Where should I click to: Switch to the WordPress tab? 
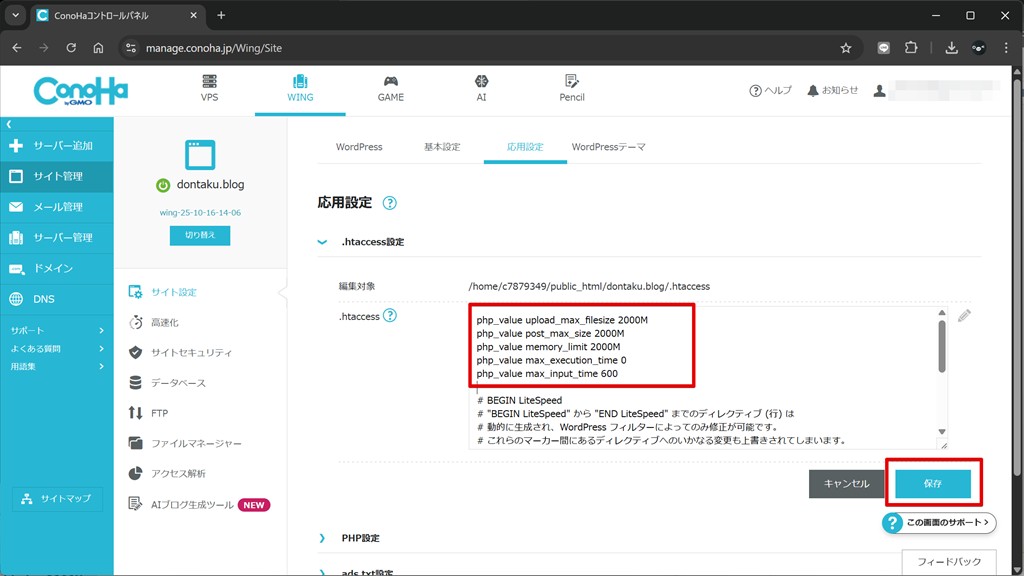(359, 147)
